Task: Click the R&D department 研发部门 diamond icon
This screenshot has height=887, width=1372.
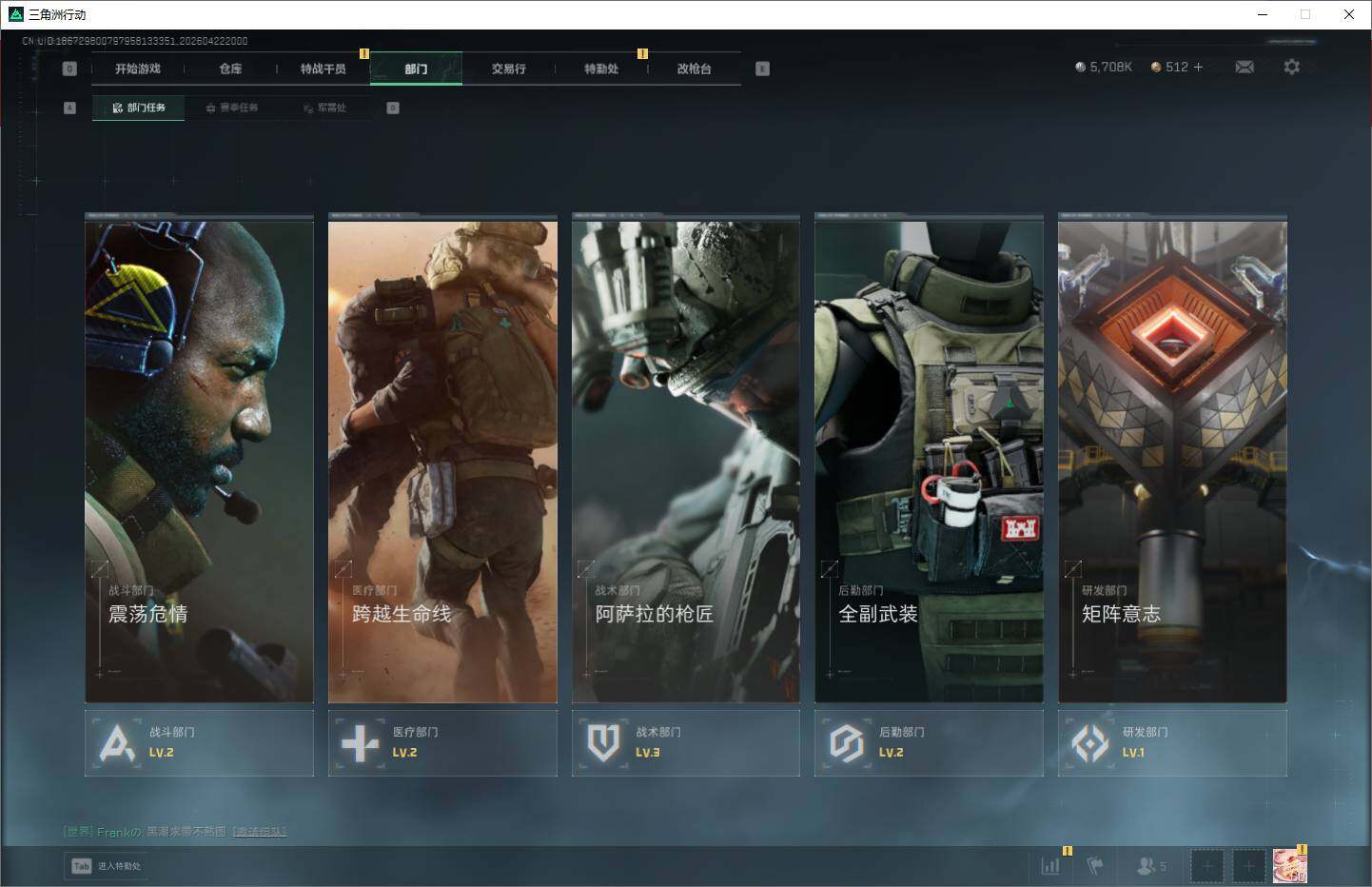Action: click(x=1089, y=743)
